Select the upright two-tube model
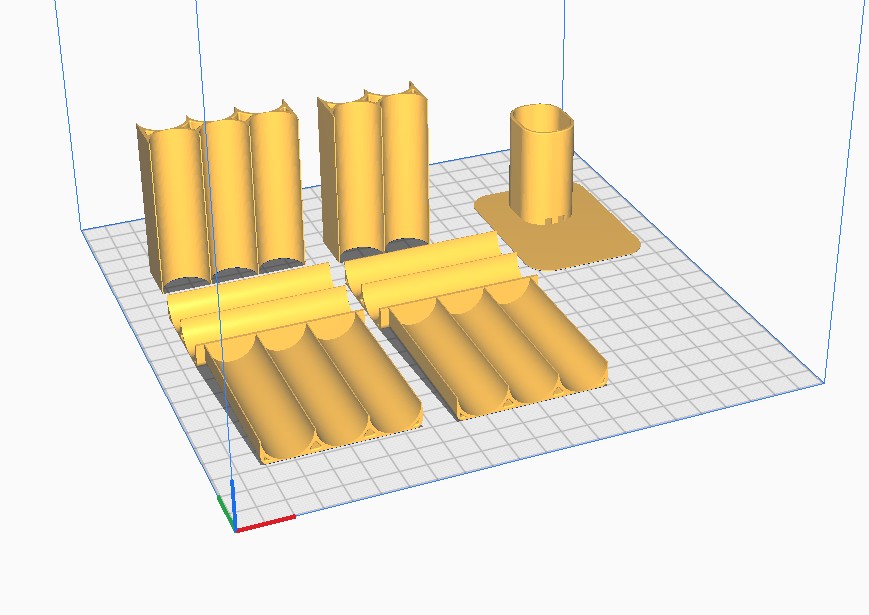Image resolution: width=869 pixels, height=615 pixels. click(376, 172)
